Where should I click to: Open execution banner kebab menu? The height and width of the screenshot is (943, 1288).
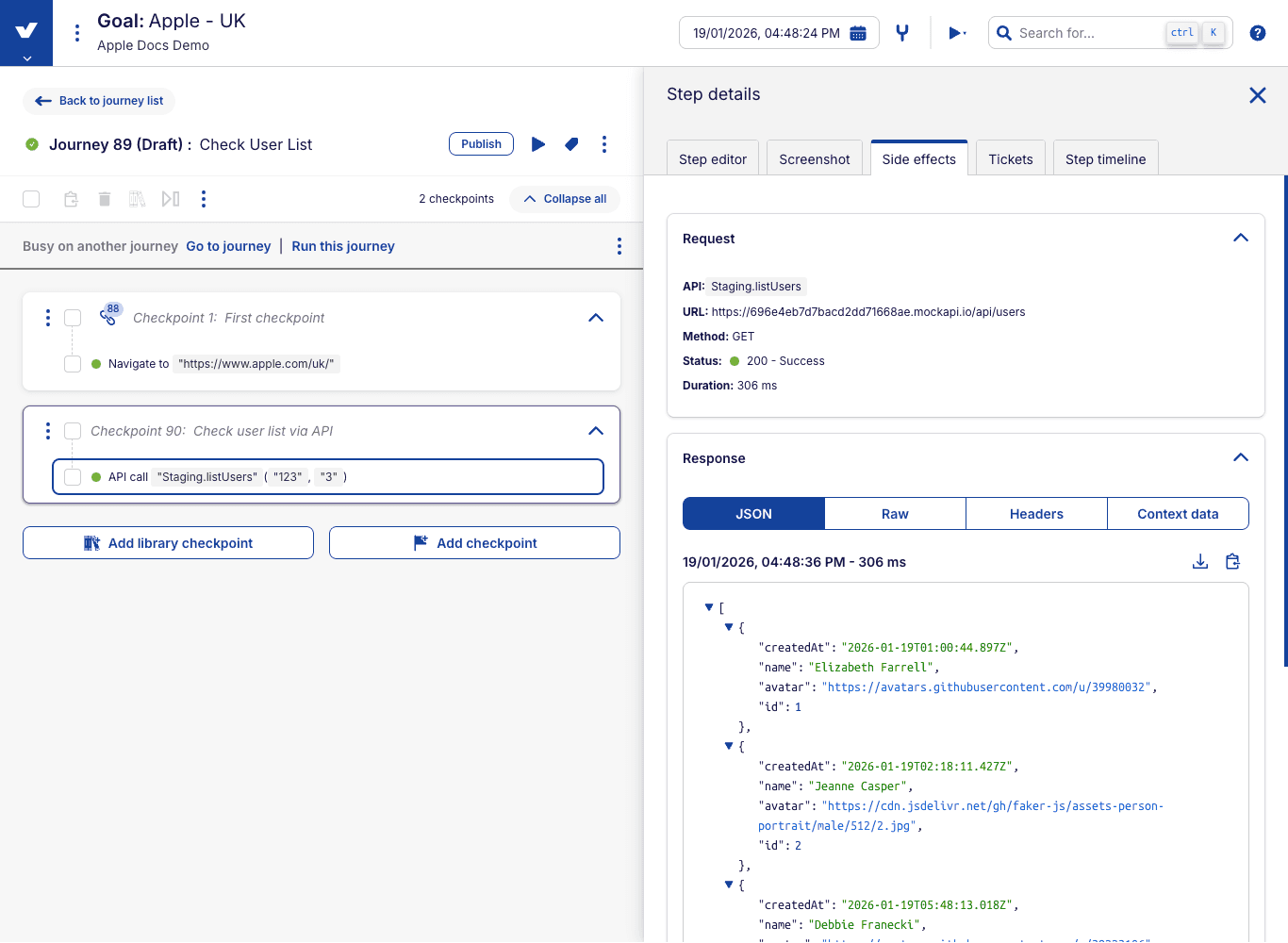pyautogui.click(x=619, y=246)
